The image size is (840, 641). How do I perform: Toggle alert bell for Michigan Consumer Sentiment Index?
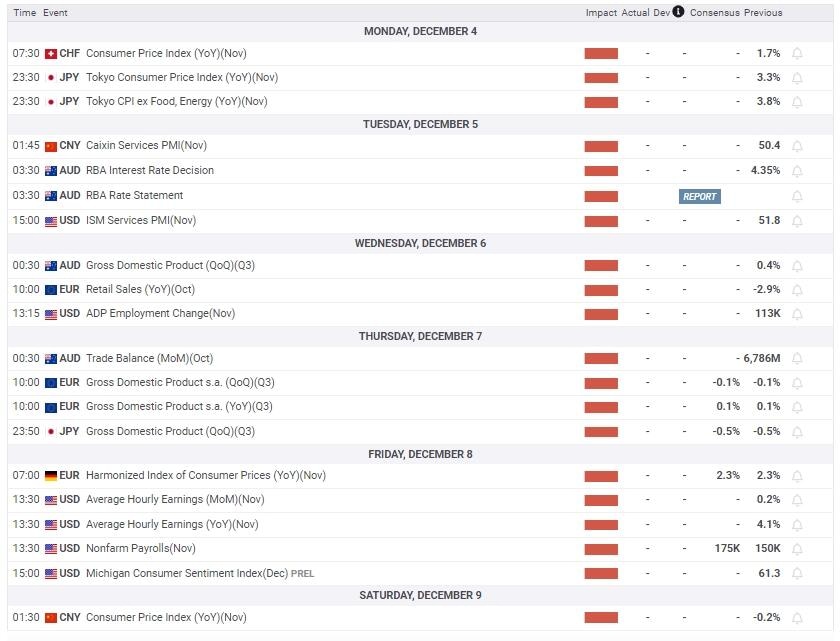click(x=797, y=574)
